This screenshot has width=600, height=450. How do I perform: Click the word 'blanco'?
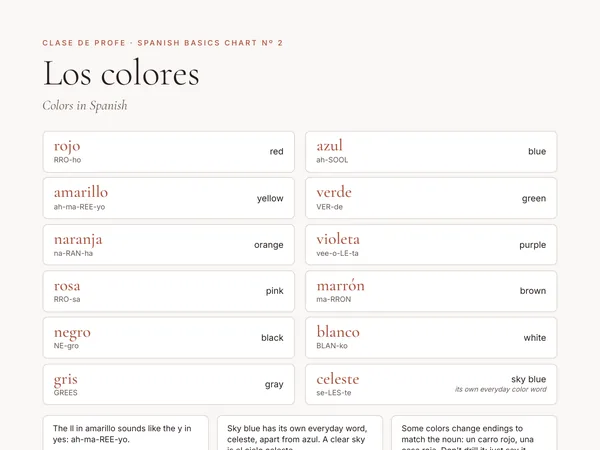[338, 332]
